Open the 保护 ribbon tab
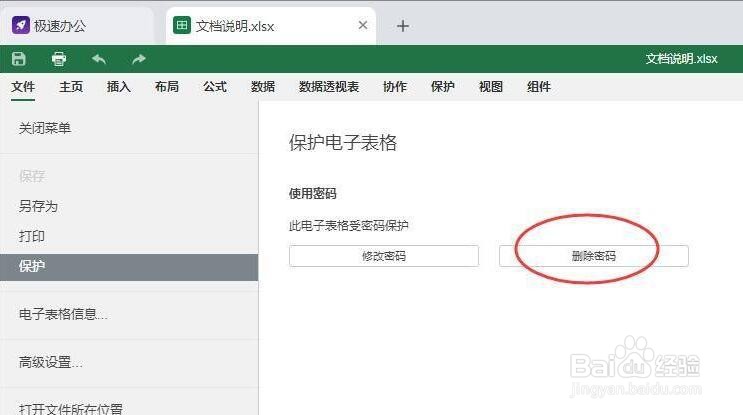The width and height of the screenshot is (743, 415). pyautogui.click(x=443, y=87)
